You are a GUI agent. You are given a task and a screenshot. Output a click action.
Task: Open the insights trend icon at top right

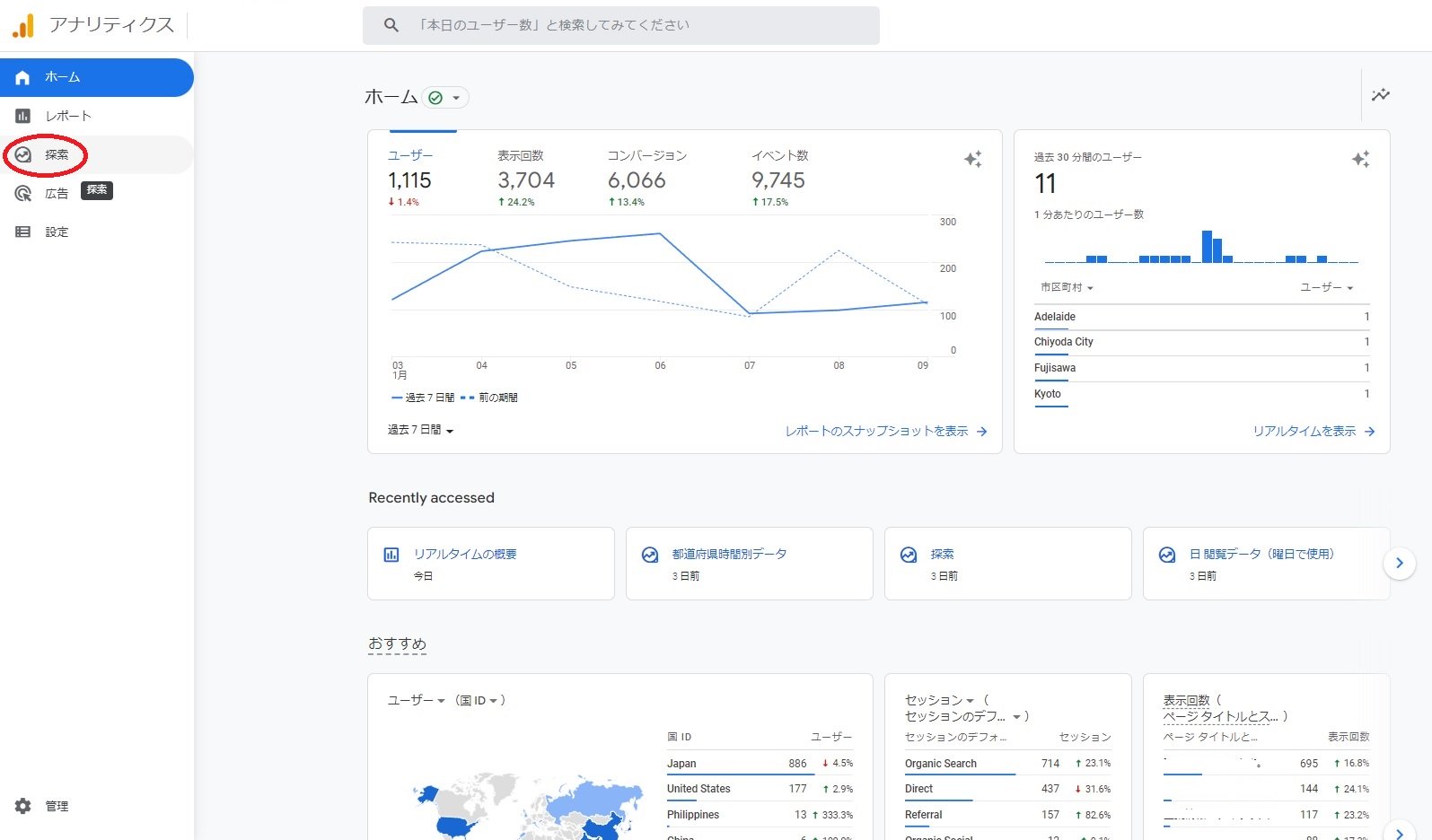coord(1380,95)
